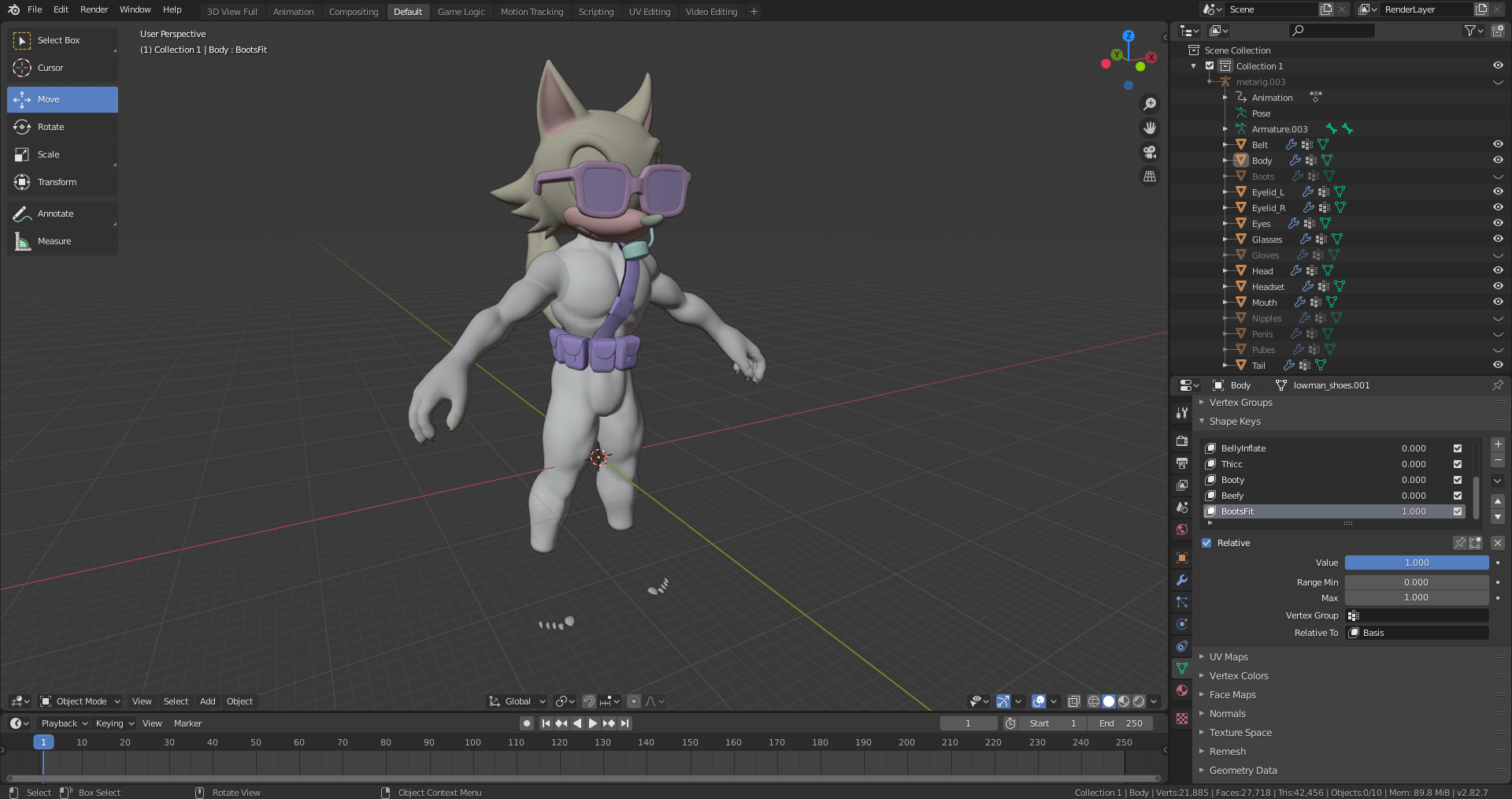This screenshot has height=799, width=1512.
Task: Switch to the Scripting workspace tab
Action: (595, 12)
